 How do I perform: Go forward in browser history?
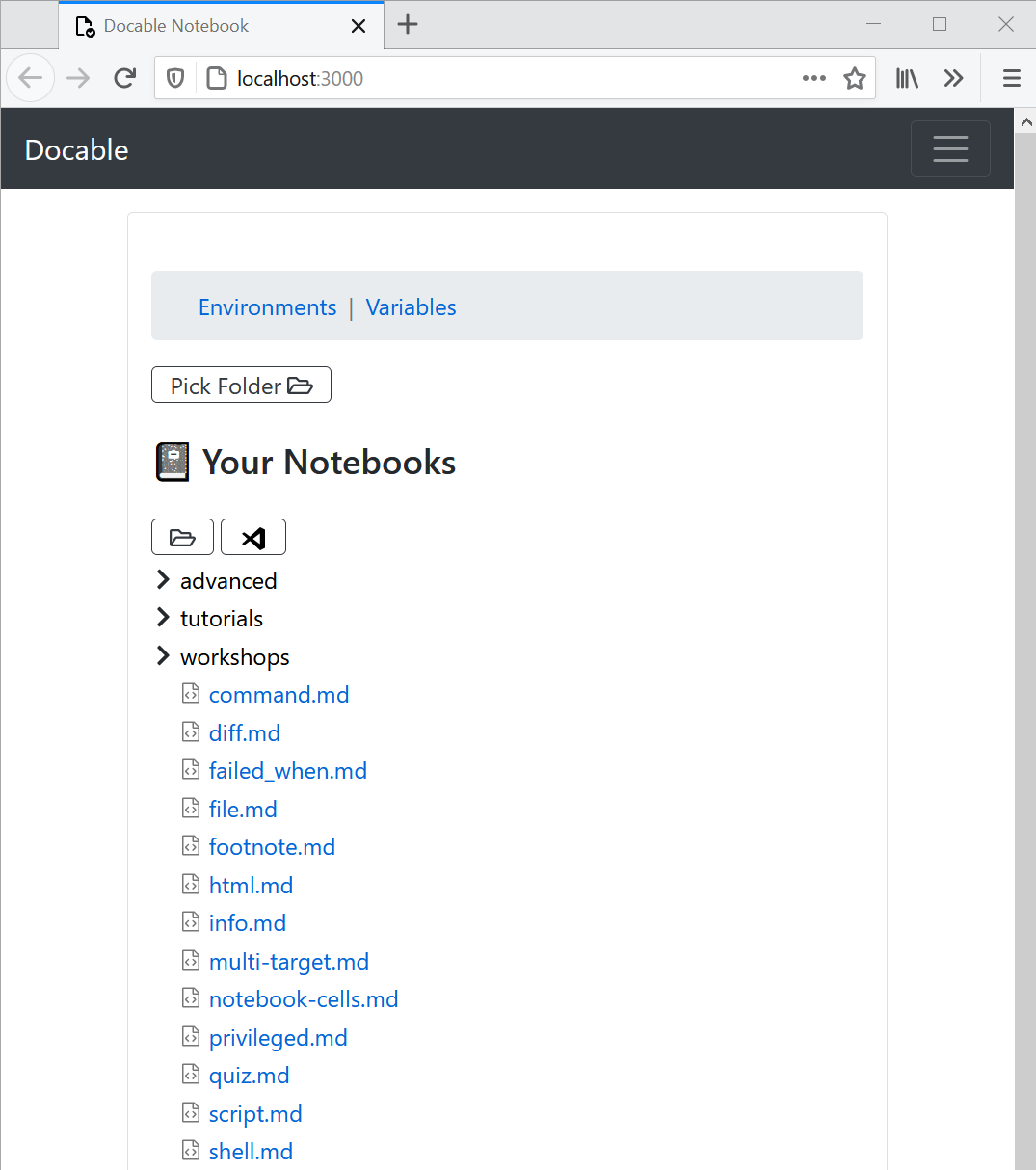tap(78, 78)
